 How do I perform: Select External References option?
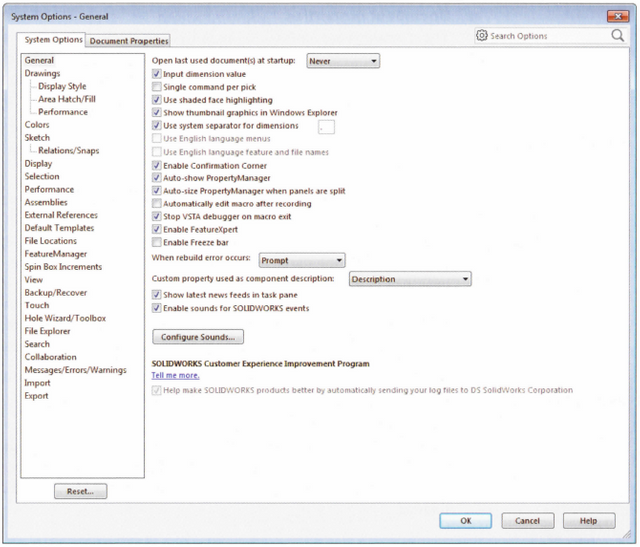tap(61, 215)
